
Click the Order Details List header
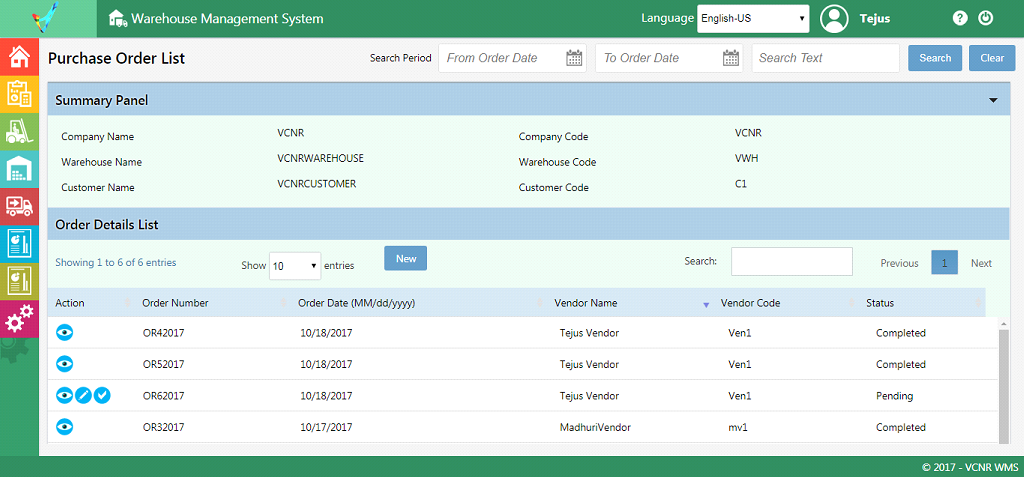[529, 224]
